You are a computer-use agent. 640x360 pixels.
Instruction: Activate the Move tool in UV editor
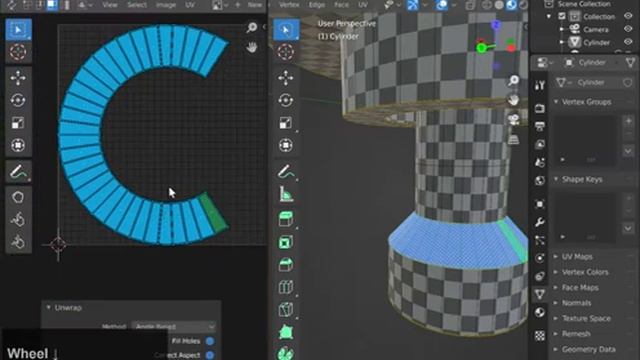18,78
